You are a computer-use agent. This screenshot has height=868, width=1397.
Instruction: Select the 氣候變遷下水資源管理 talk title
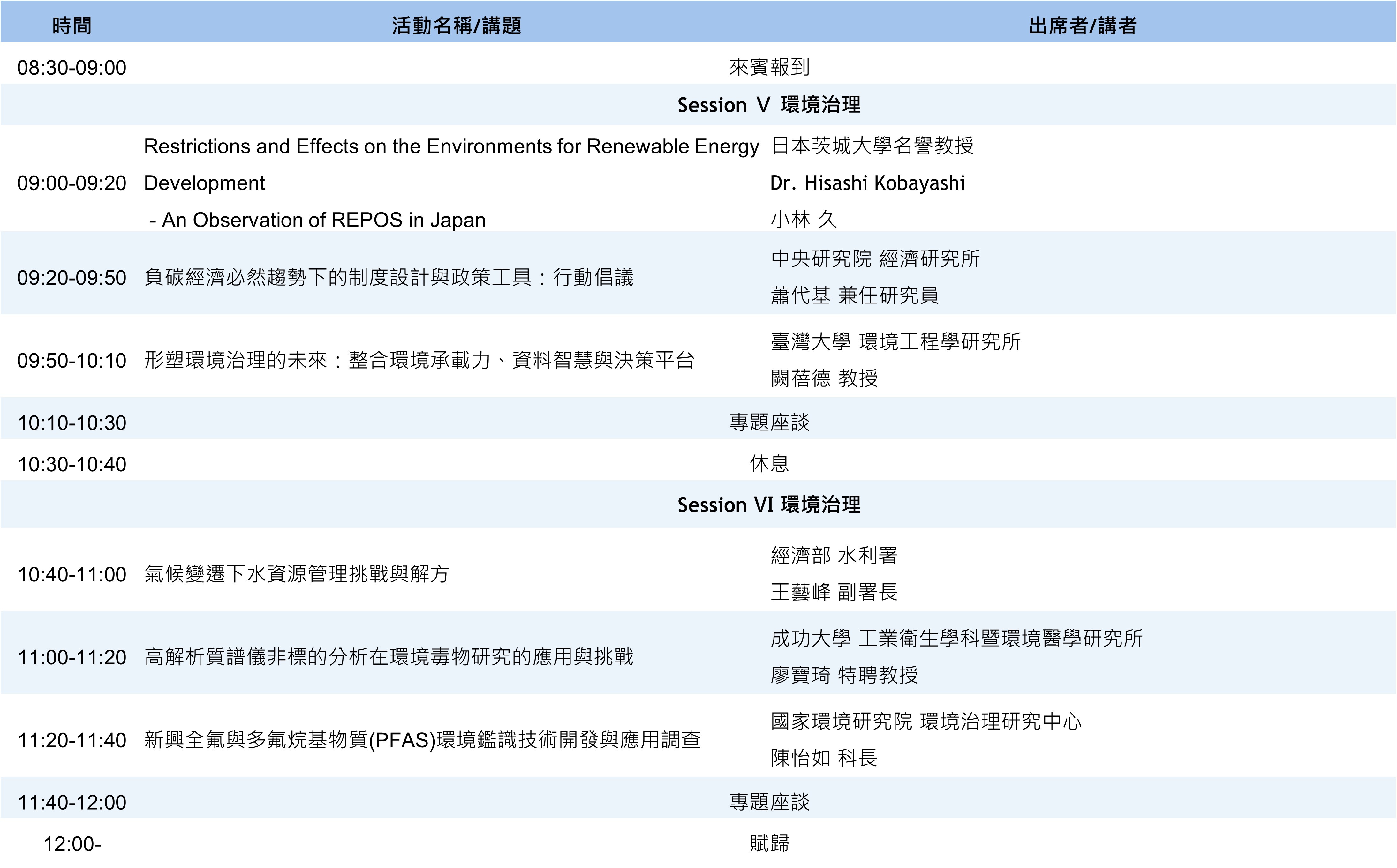click(296, 574)
